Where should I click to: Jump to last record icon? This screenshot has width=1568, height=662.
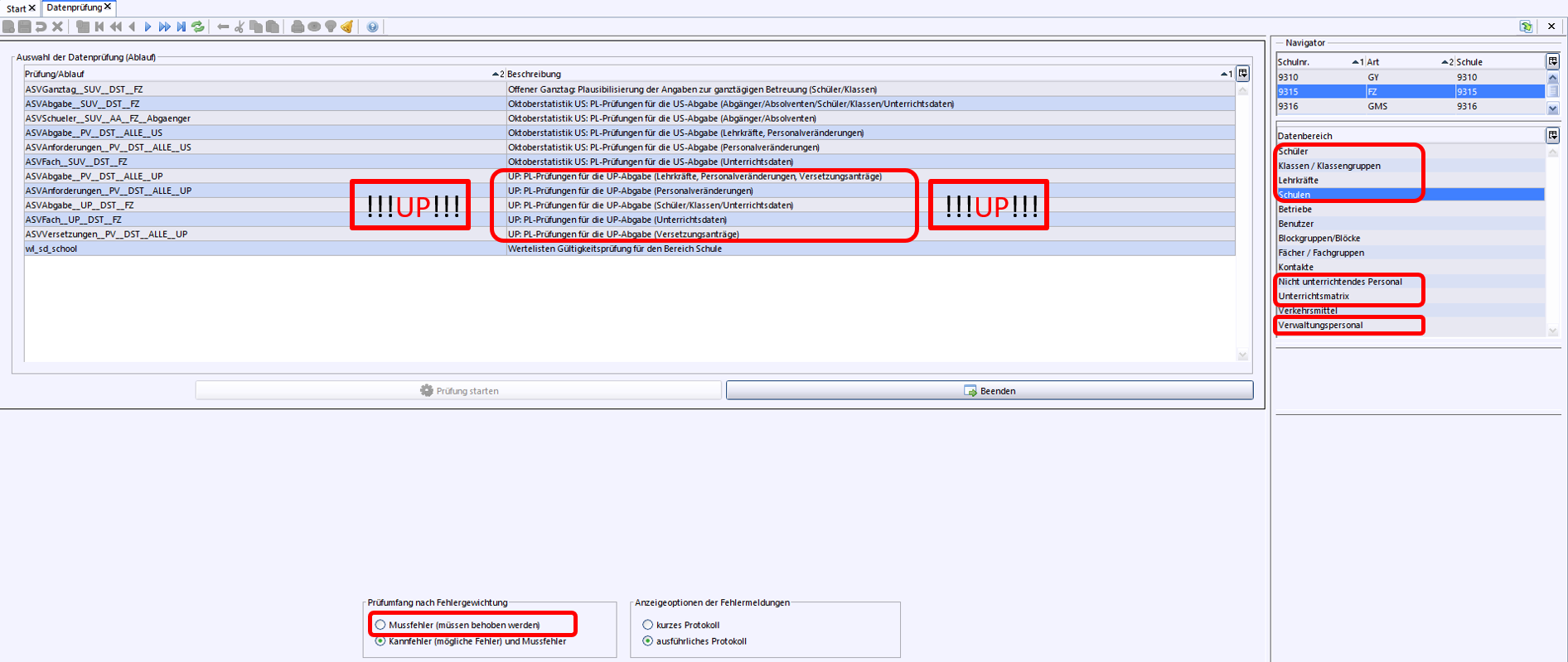(181, 27)
